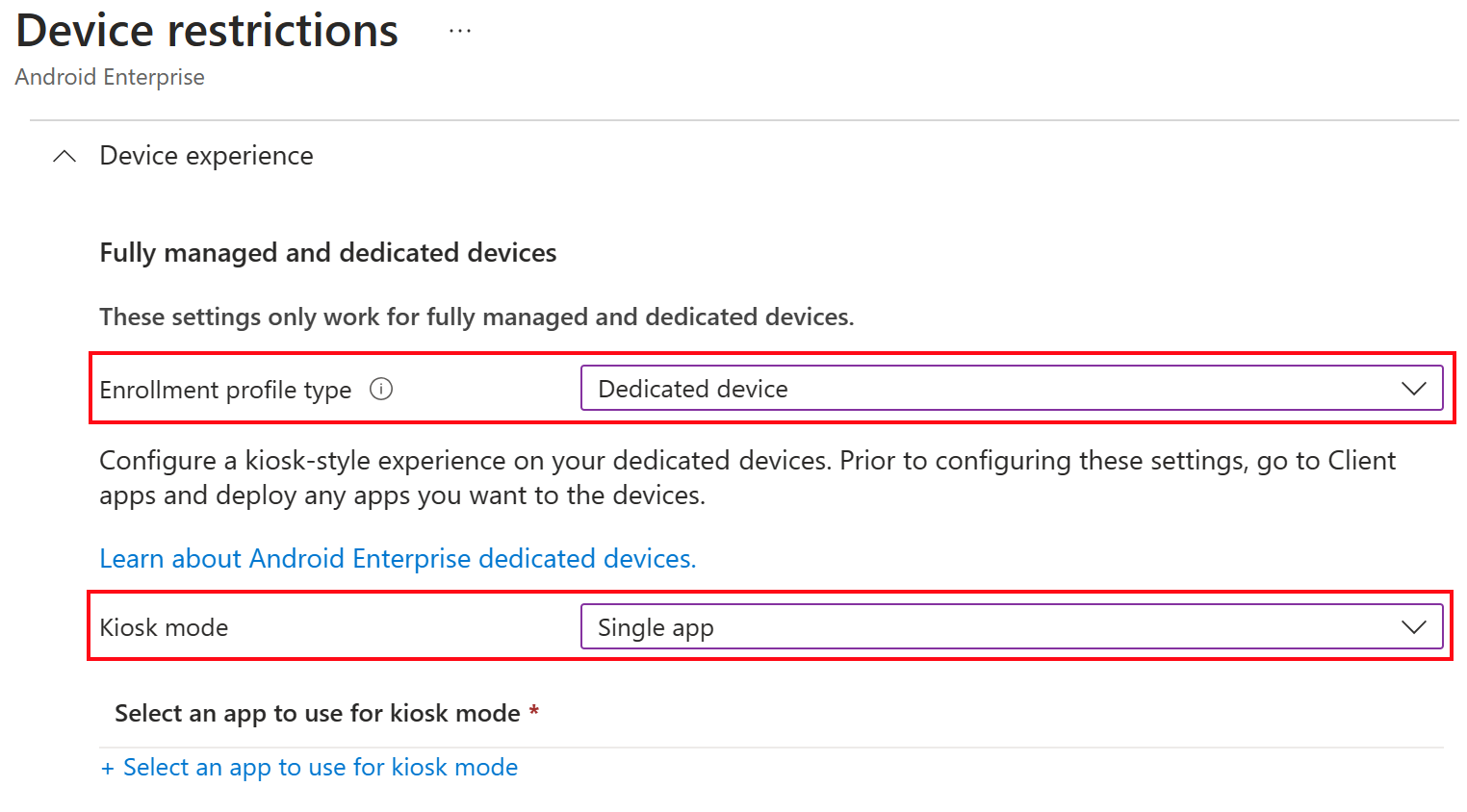Open Learn about Android Enterprise dedicated devices
1467x812 pixels.
click(398, 558)
